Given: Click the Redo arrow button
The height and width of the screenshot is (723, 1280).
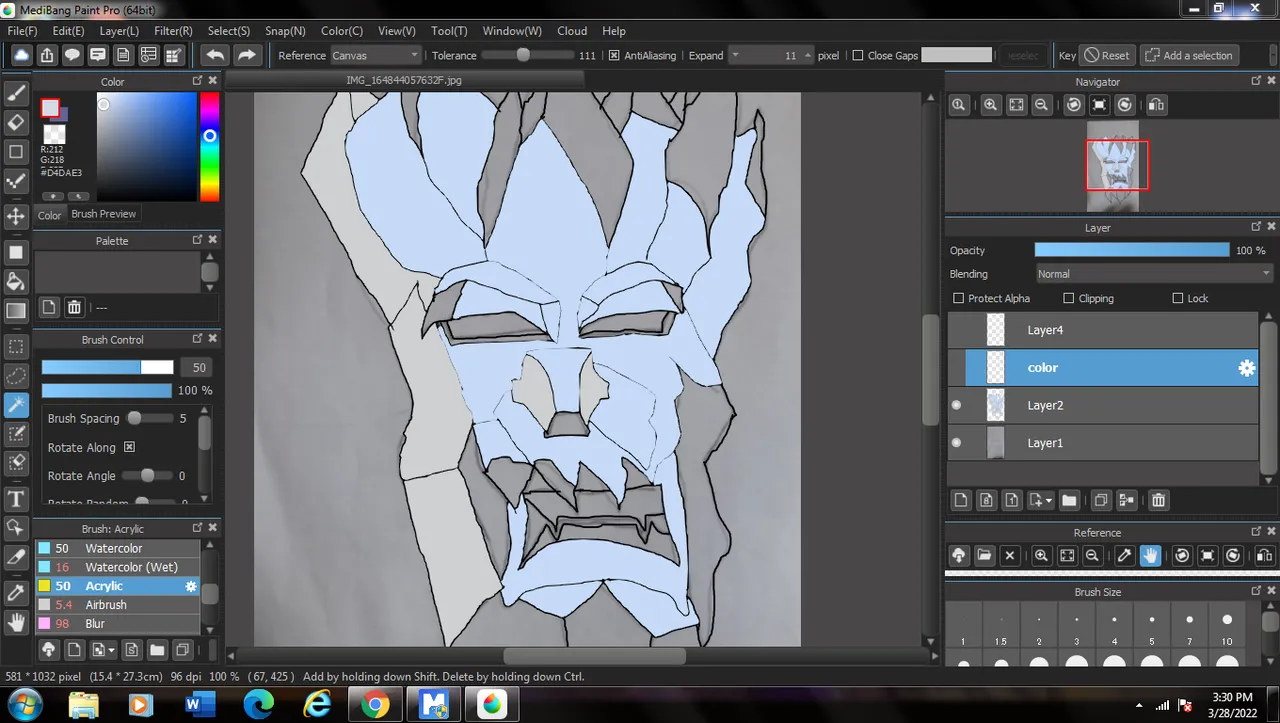Looking at the screenshot, I should point(246,55).
